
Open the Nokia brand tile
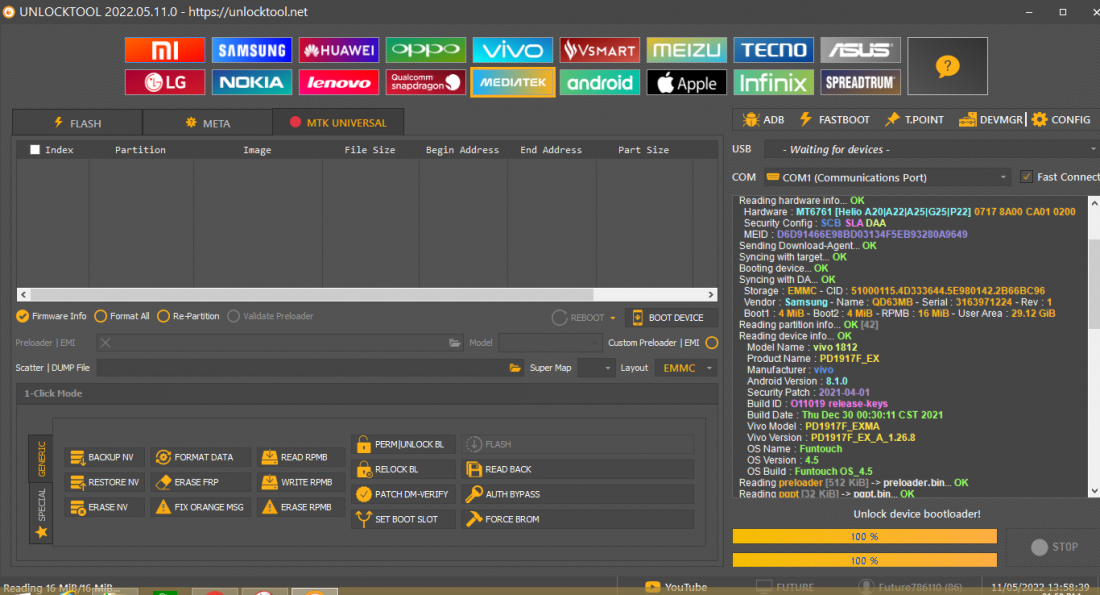click(x=252, y=82)
